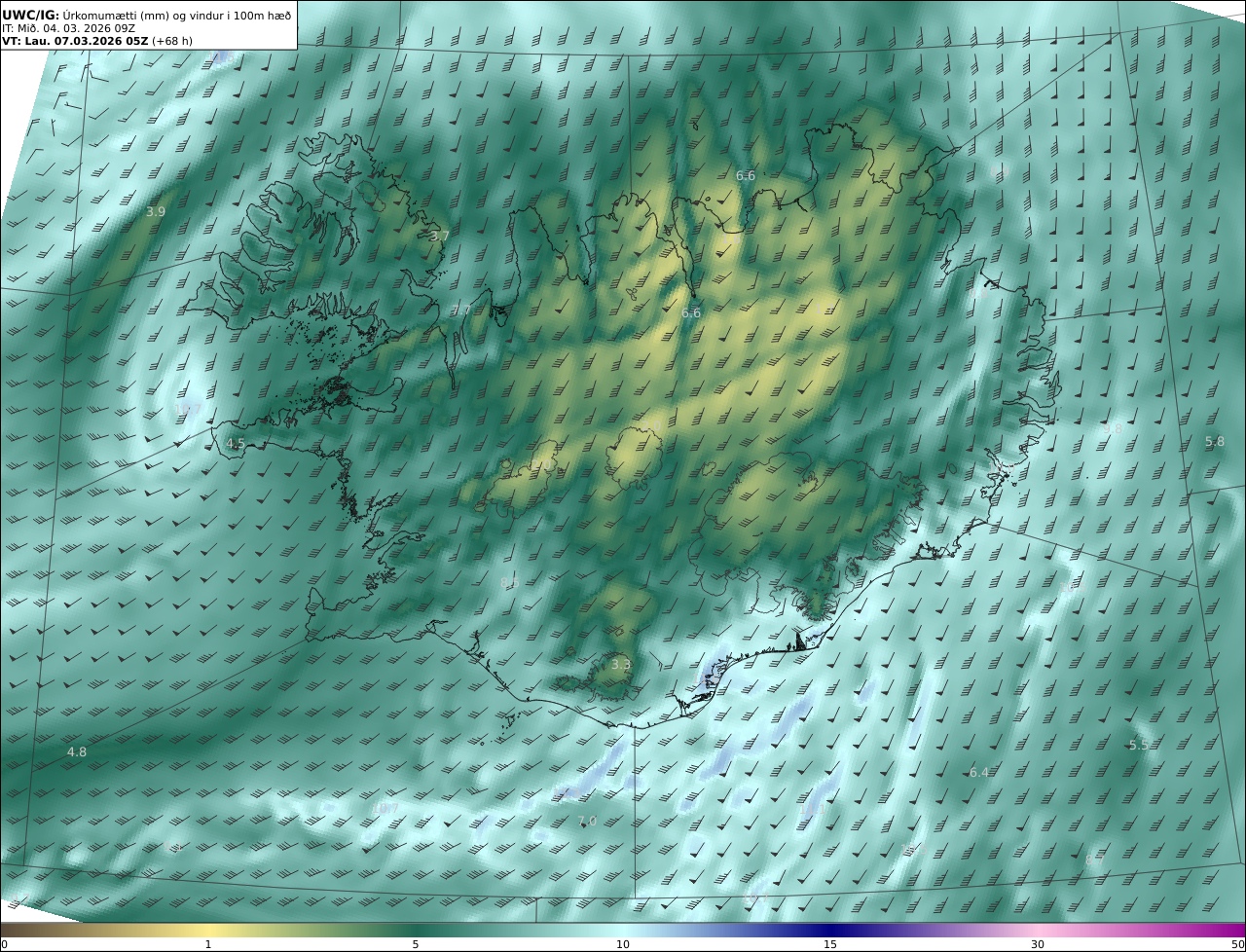The width and height of the screenshot is (1246, 952).
Task: Click the dark navy segment of the color scale
Action: [830, 930]
